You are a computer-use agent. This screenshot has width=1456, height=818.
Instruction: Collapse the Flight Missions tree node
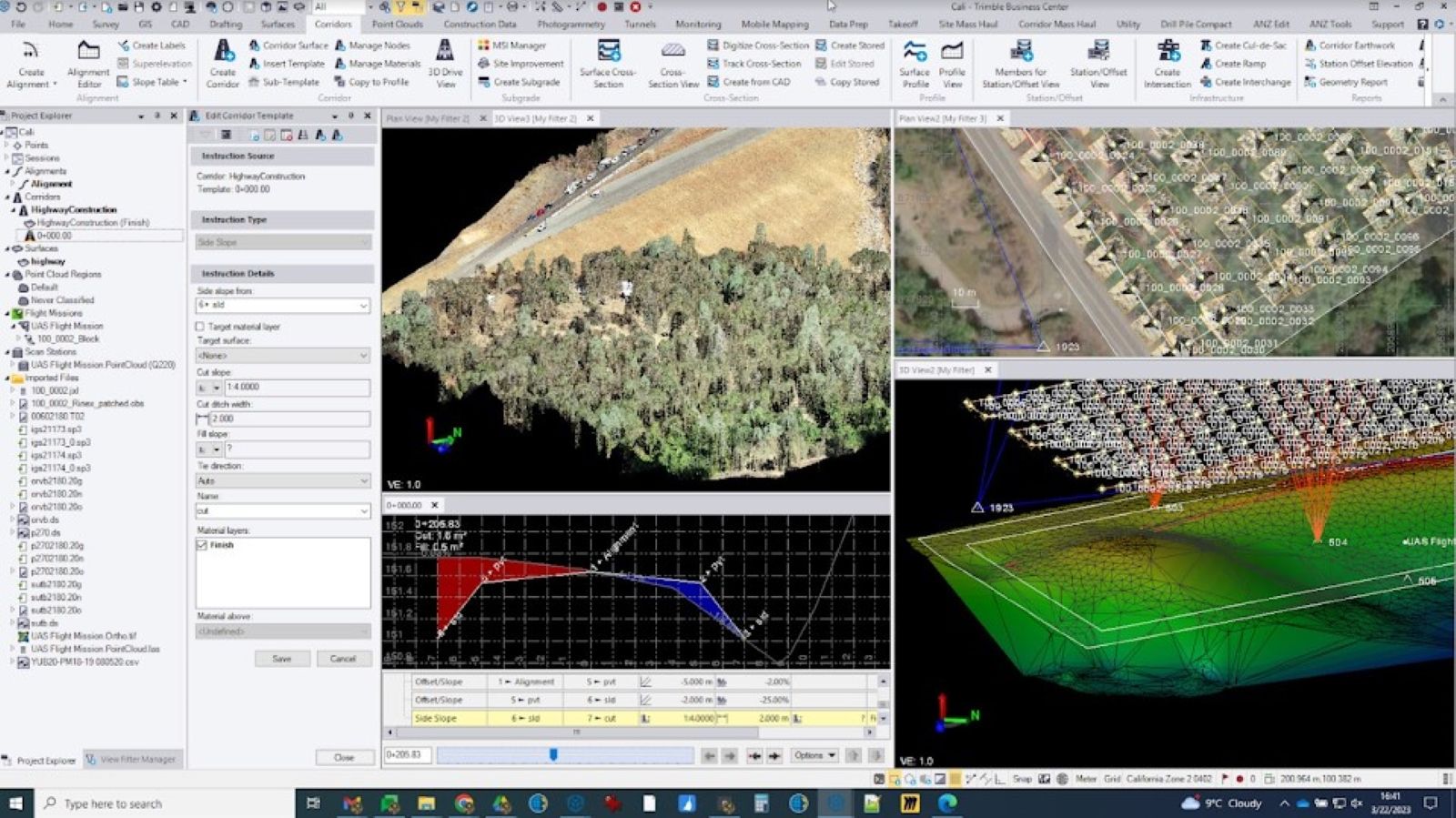click(x=7, y=313)
